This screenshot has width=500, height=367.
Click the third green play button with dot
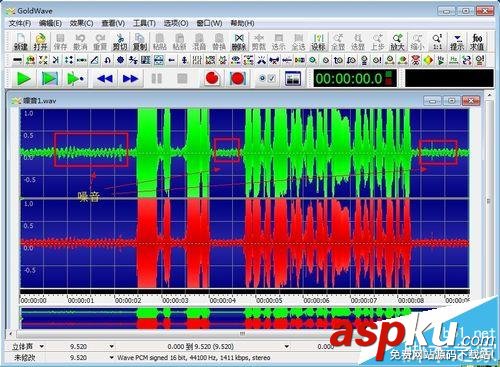(x=75, y=79)
